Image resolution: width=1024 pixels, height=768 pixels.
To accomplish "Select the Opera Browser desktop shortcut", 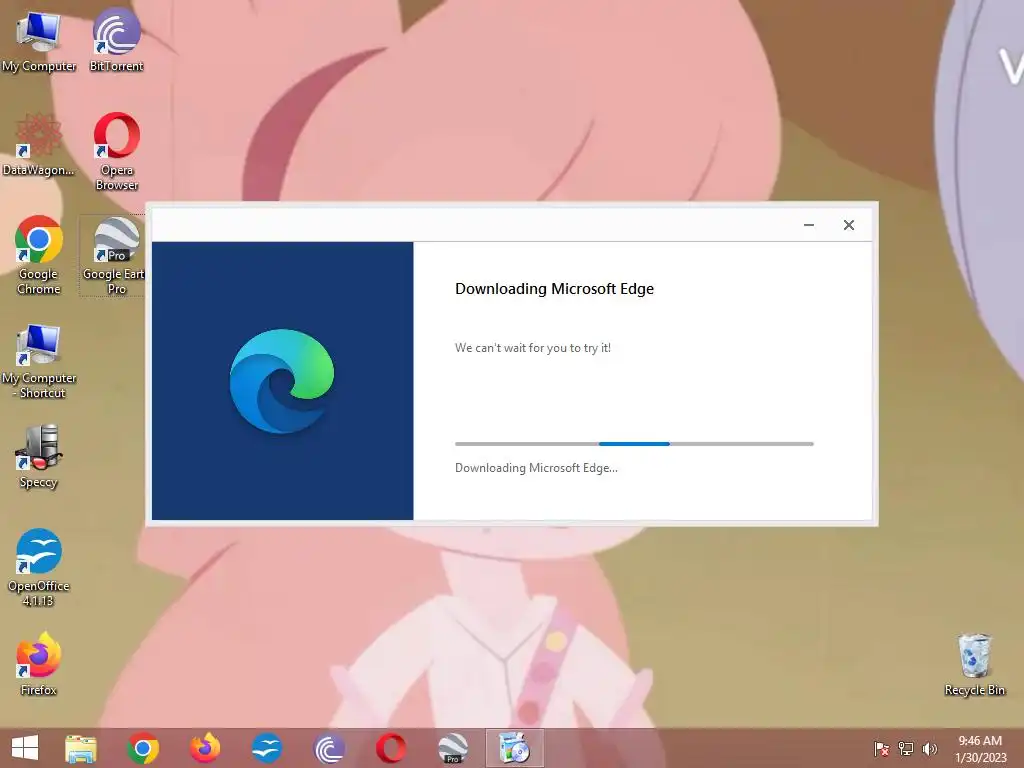I will (x=116, y=152).
